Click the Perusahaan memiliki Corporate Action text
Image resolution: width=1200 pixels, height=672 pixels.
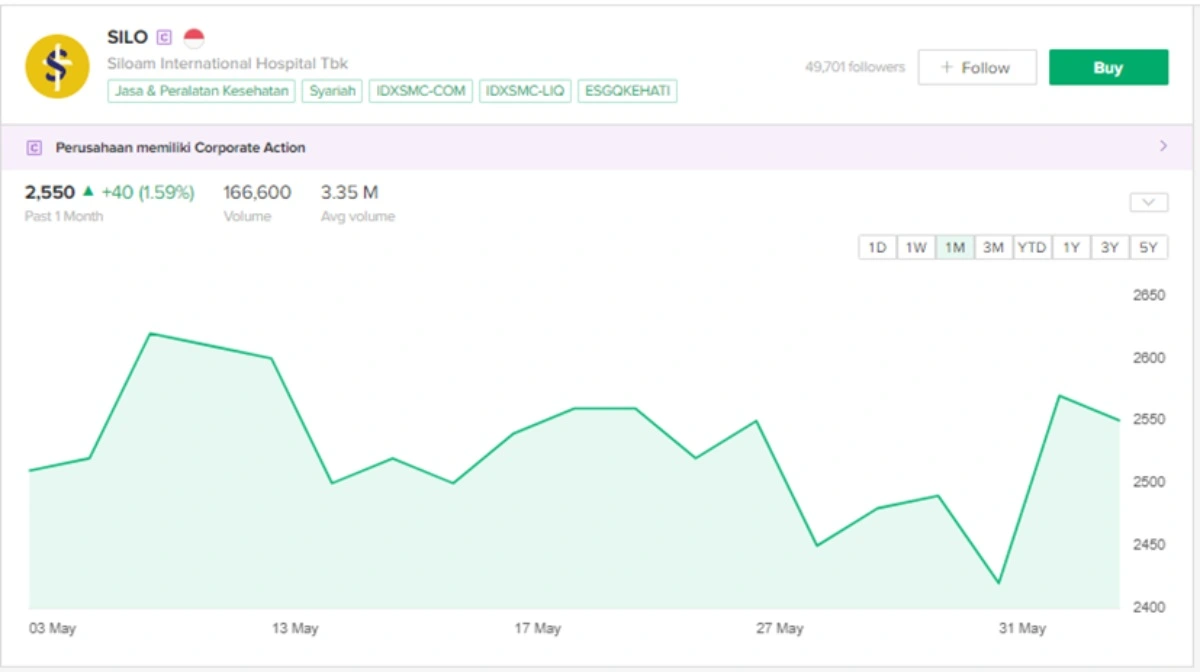pos(180,147)
